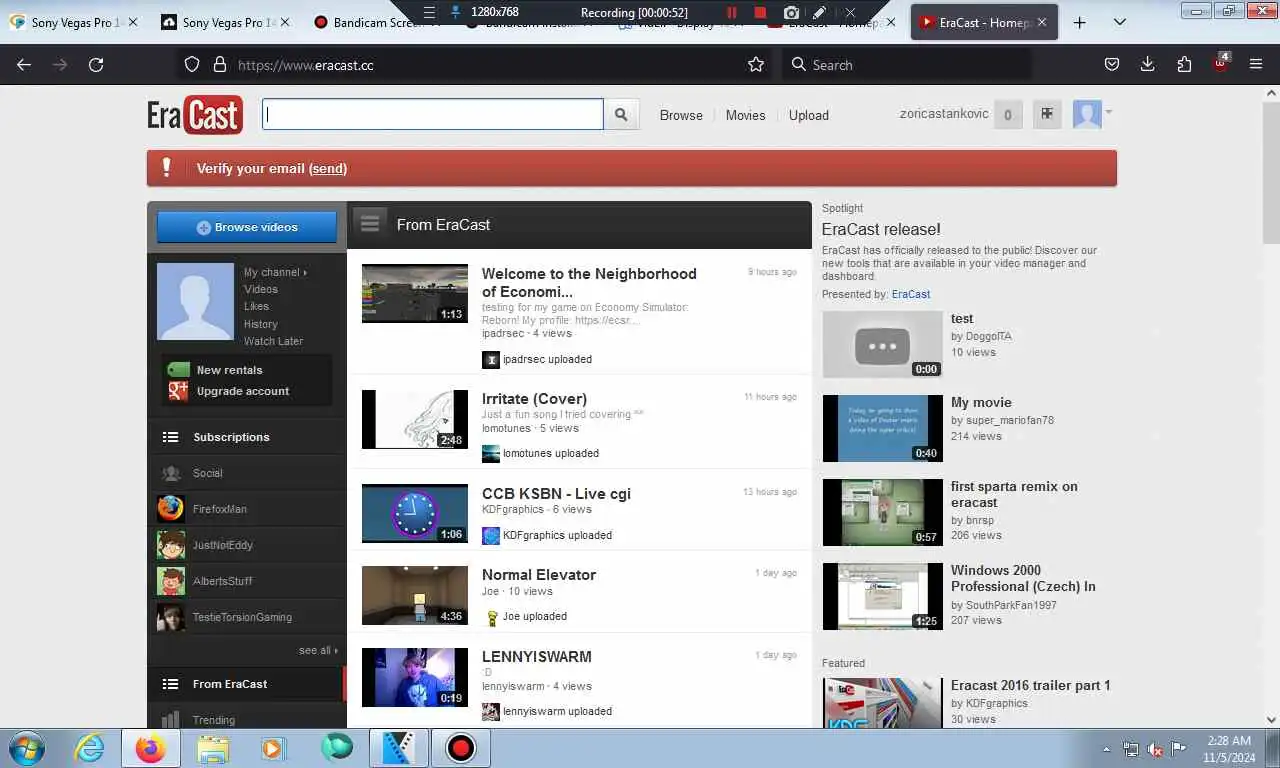The width and height of the screenshot is (1280, 768).
Task: Open the Windows Start button
Action: (x=26, y=748)
